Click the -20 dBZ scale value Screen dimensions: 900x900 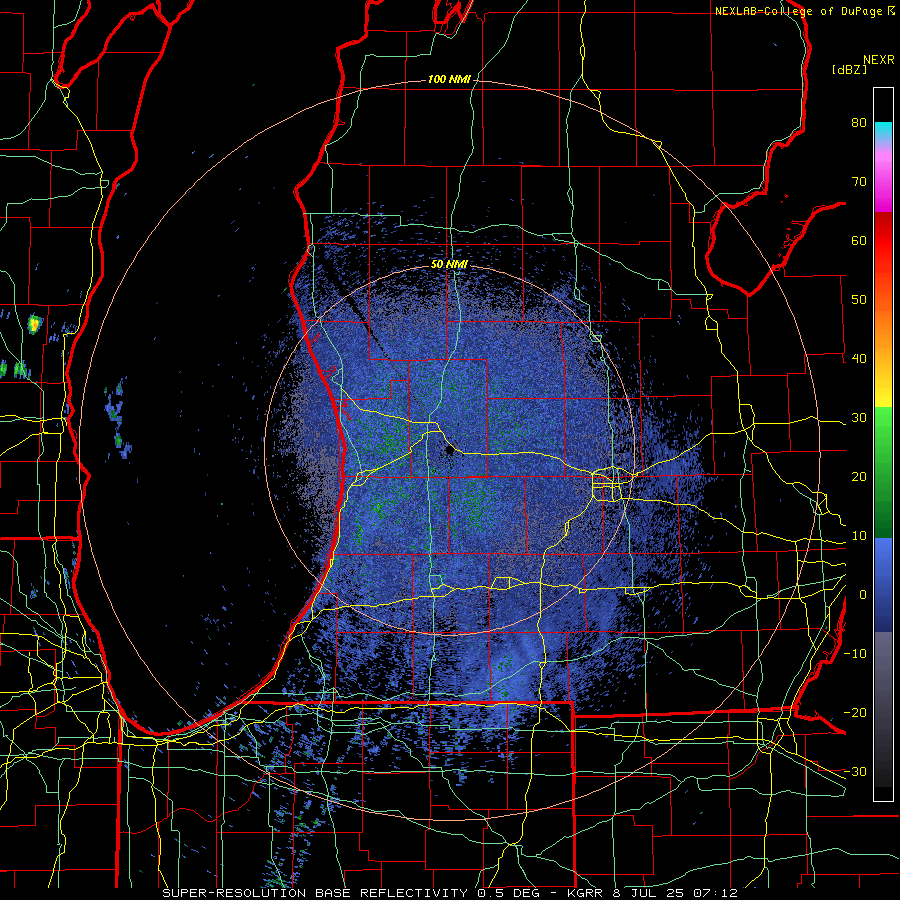click(855, 712)
